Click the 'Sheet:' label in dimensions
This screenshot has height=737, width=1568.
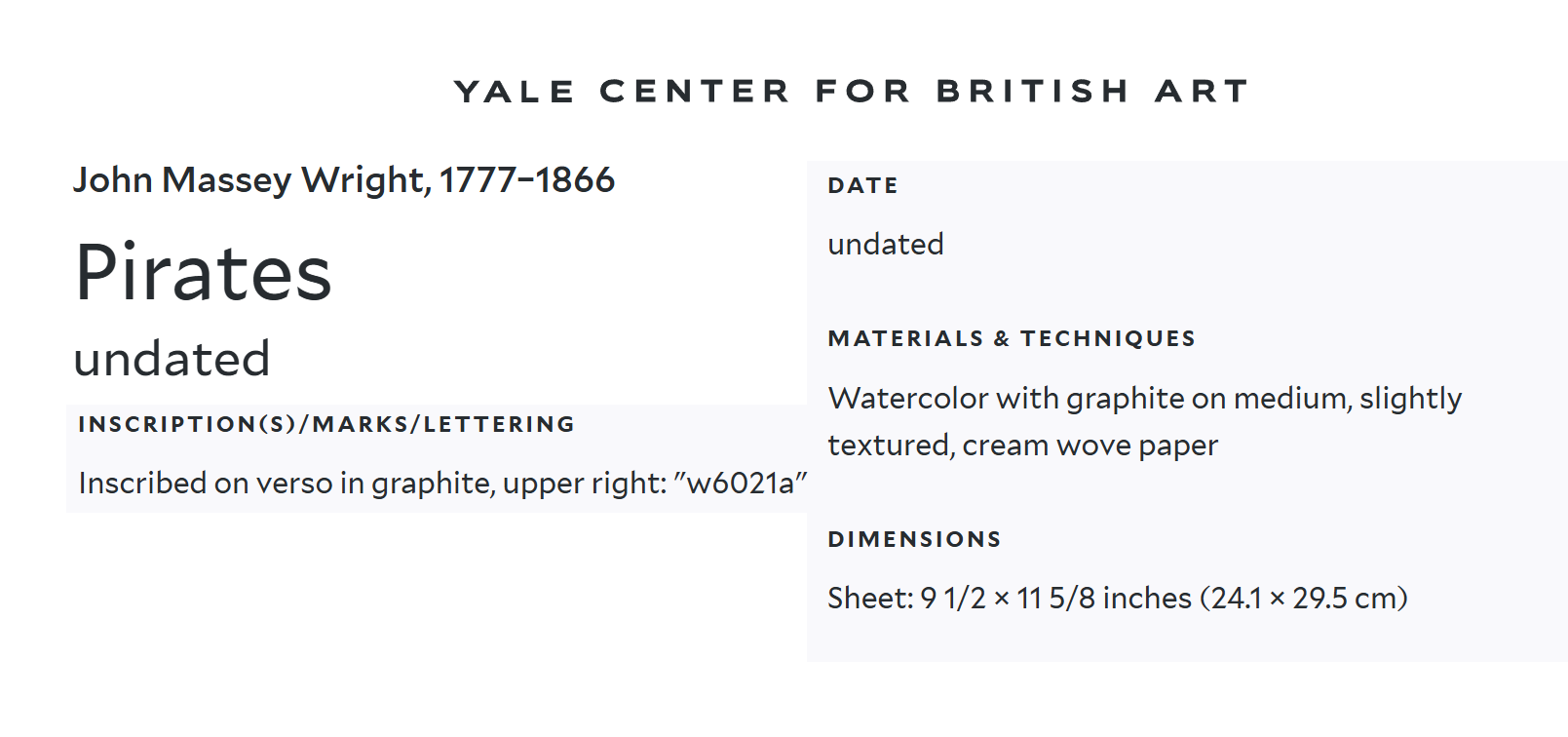click(870, 599)
